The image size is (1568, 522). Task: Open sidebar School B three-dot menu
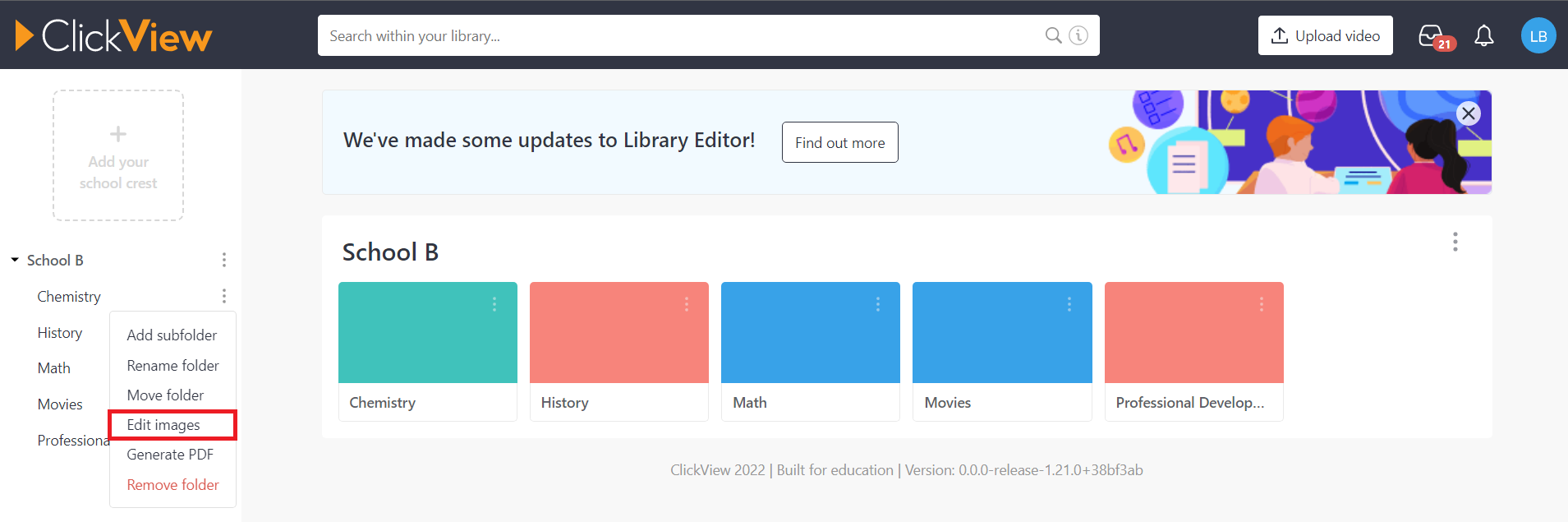(x=223, y=260)
